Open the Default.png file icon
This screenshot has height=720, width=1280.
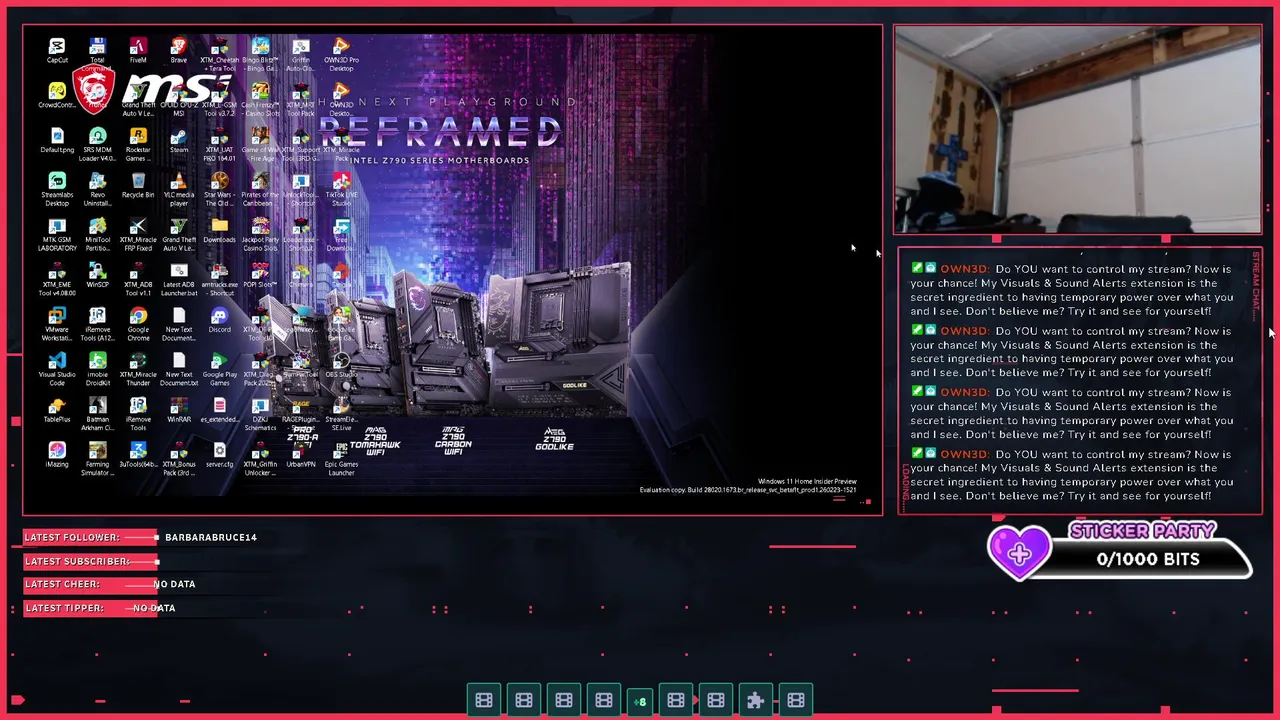pos(57,141)
